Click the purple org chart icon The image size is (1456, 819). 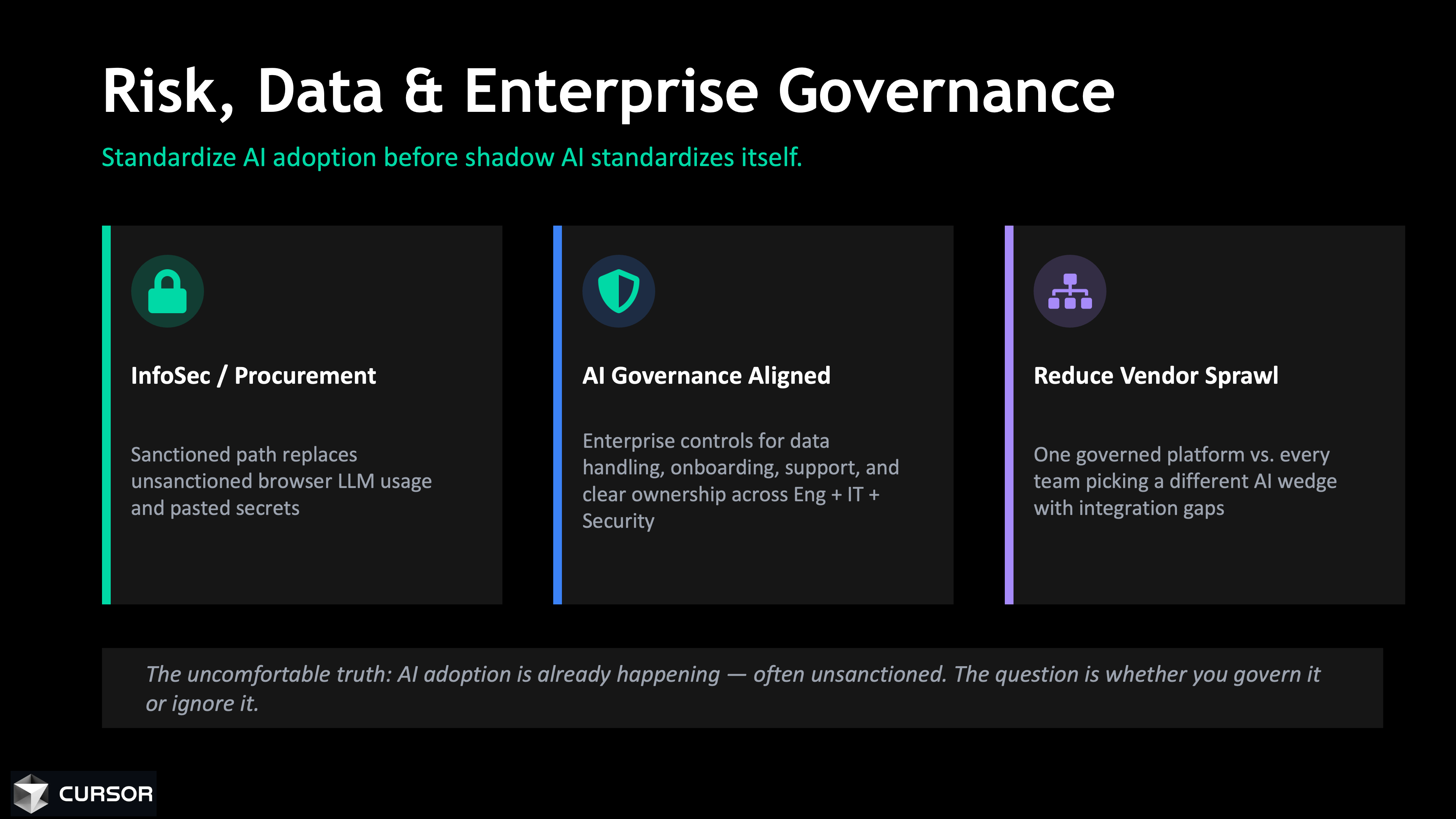click(1069, 292)
